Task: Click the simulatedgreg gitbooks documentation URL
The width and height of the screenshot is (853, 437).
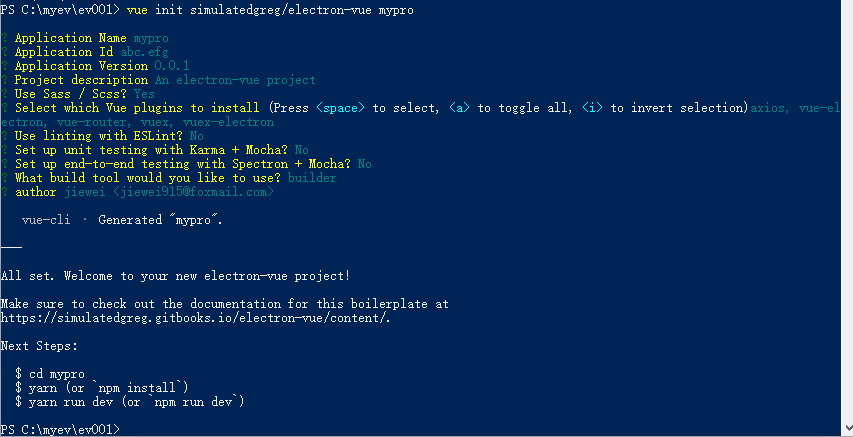Action: [x=196, y=317]
